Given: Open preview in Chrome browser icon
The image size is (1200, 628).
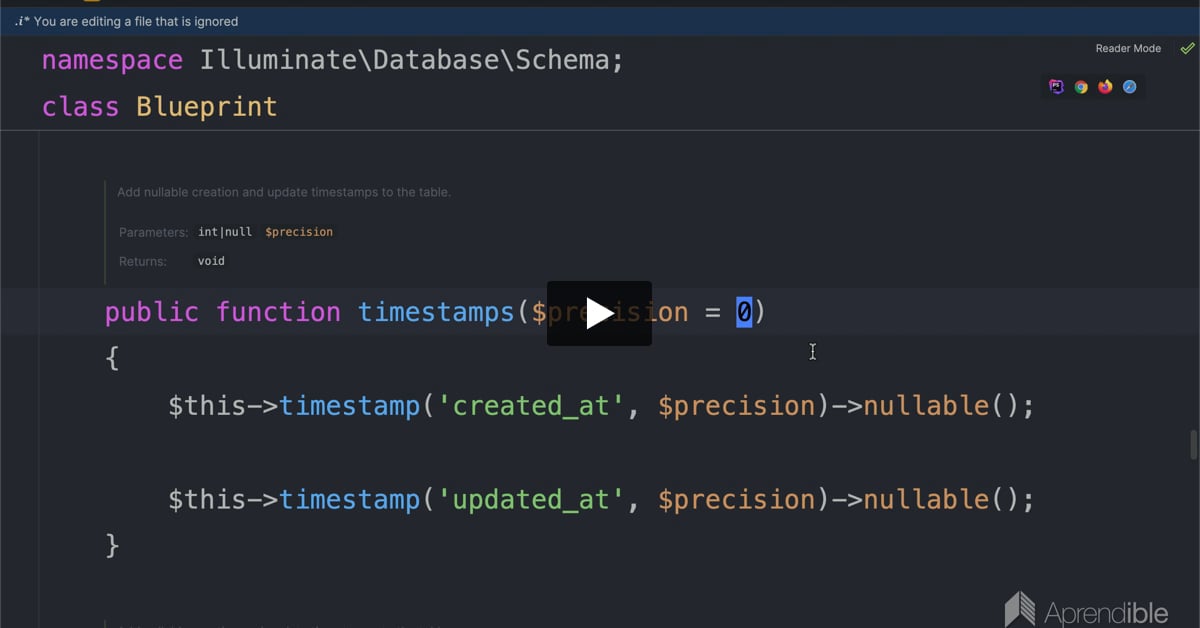Looking at the screenshot, I should point(1081,87).
